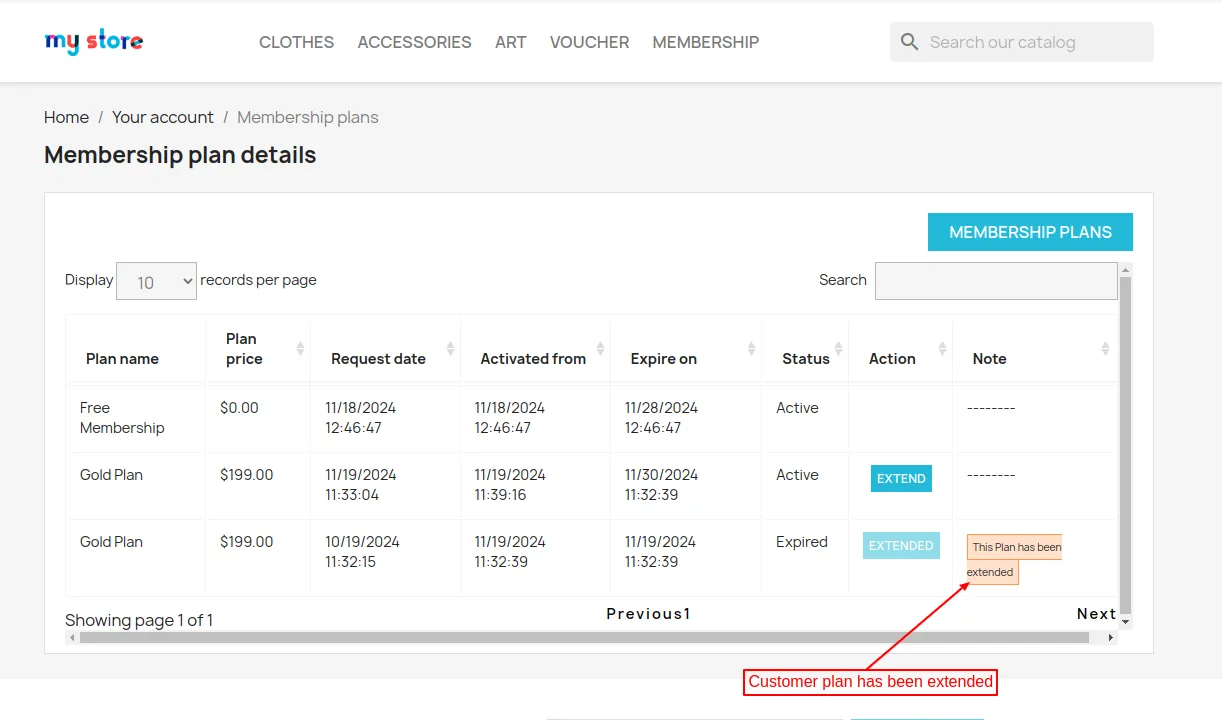Sort by Note column arrows
This screenshot has width=1222, height=720.
pyautogui.click(x=1105, y=348)
